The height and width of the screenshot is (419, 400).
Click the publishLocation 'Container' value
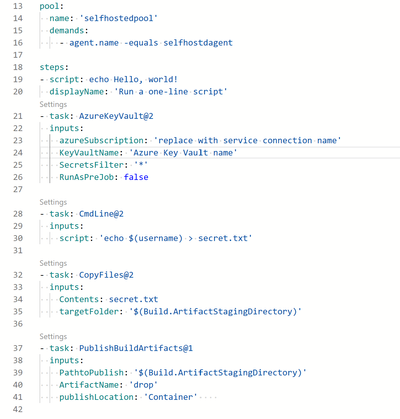click(170, 397)
